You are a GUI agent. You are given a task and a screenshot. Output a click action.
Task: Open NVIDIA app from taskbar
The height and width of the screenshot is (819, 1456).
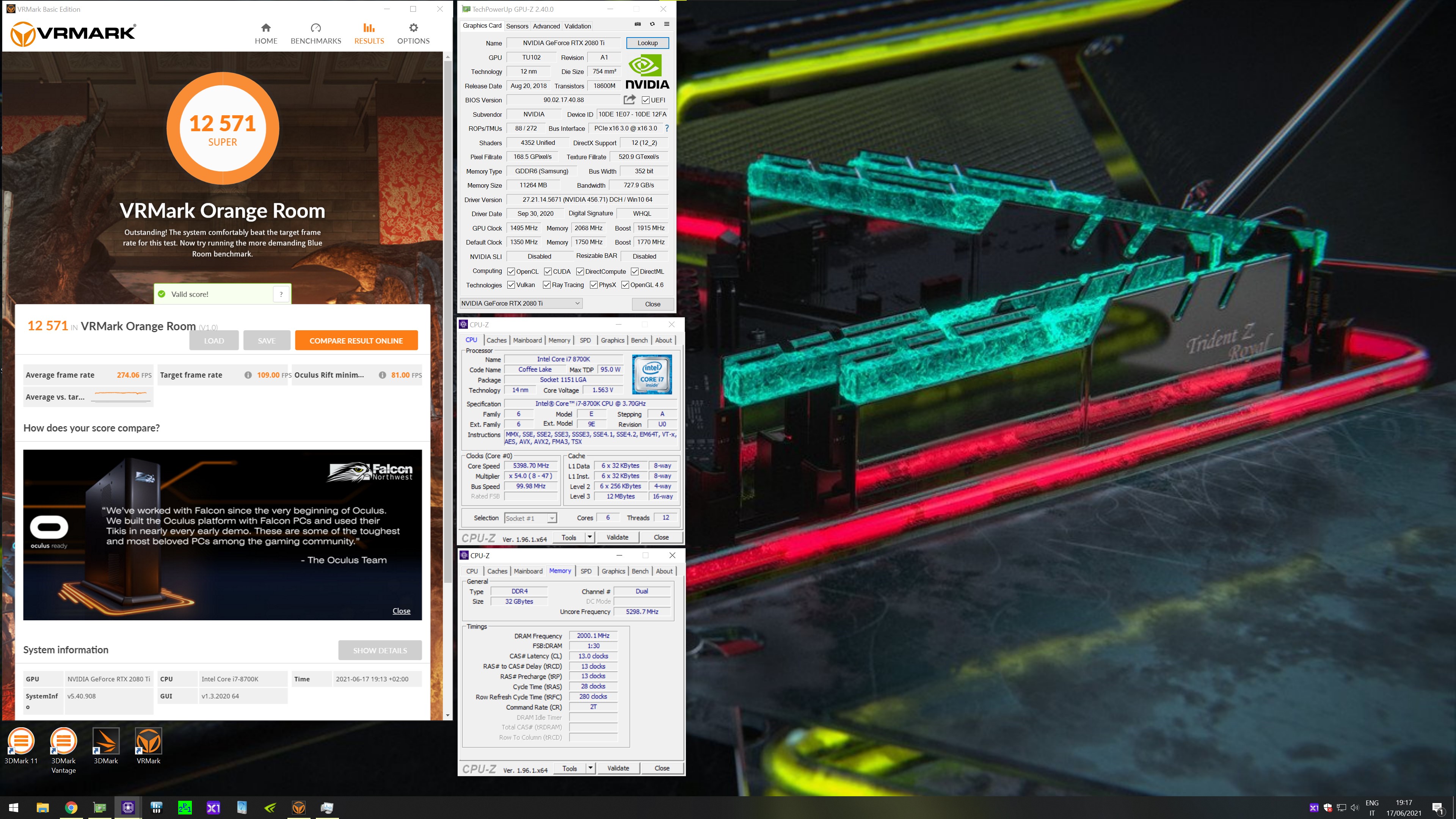(x=270, y=808)
